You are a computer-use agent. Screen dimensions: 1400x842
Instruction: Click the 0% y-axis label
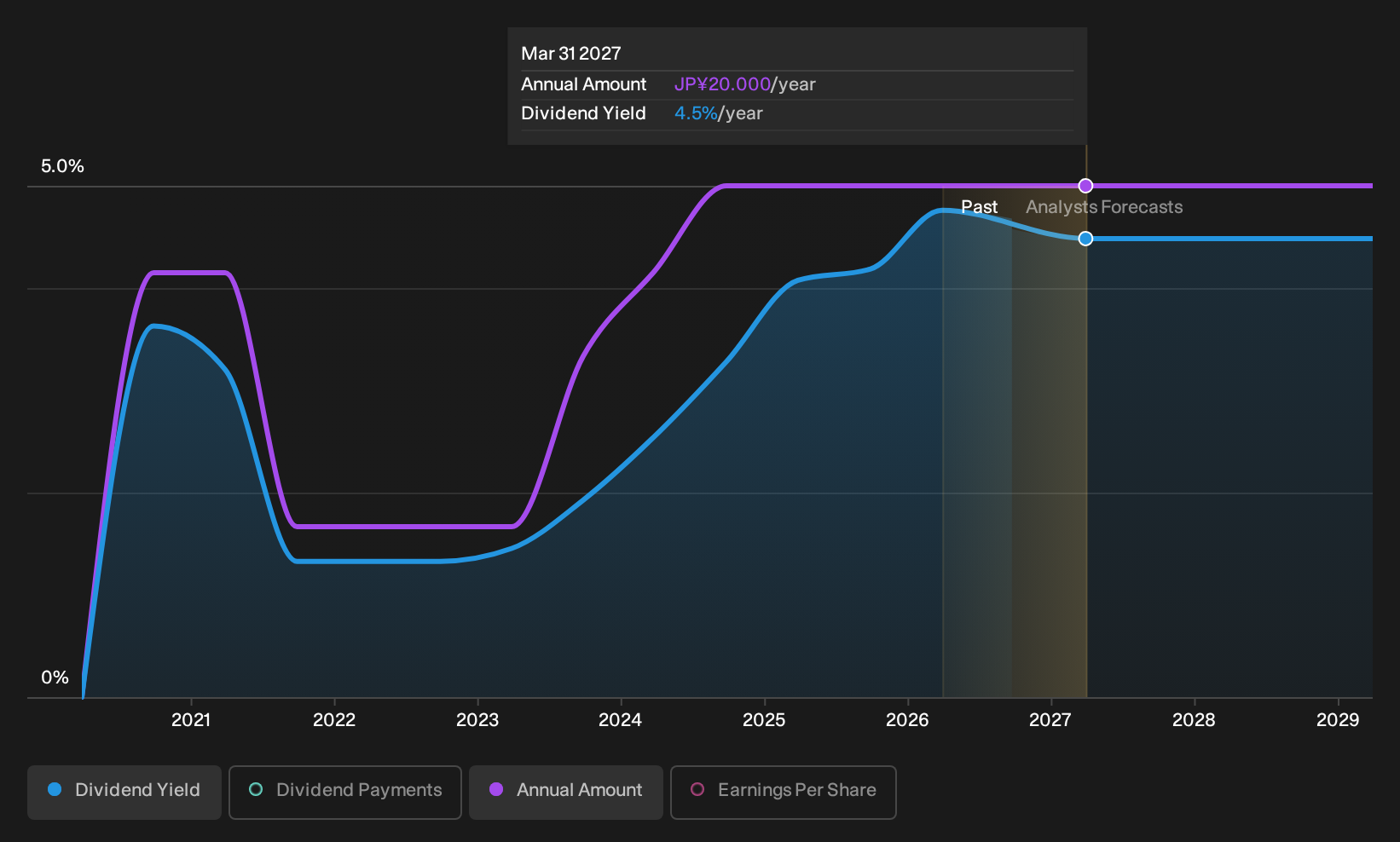tap(55, 678)
